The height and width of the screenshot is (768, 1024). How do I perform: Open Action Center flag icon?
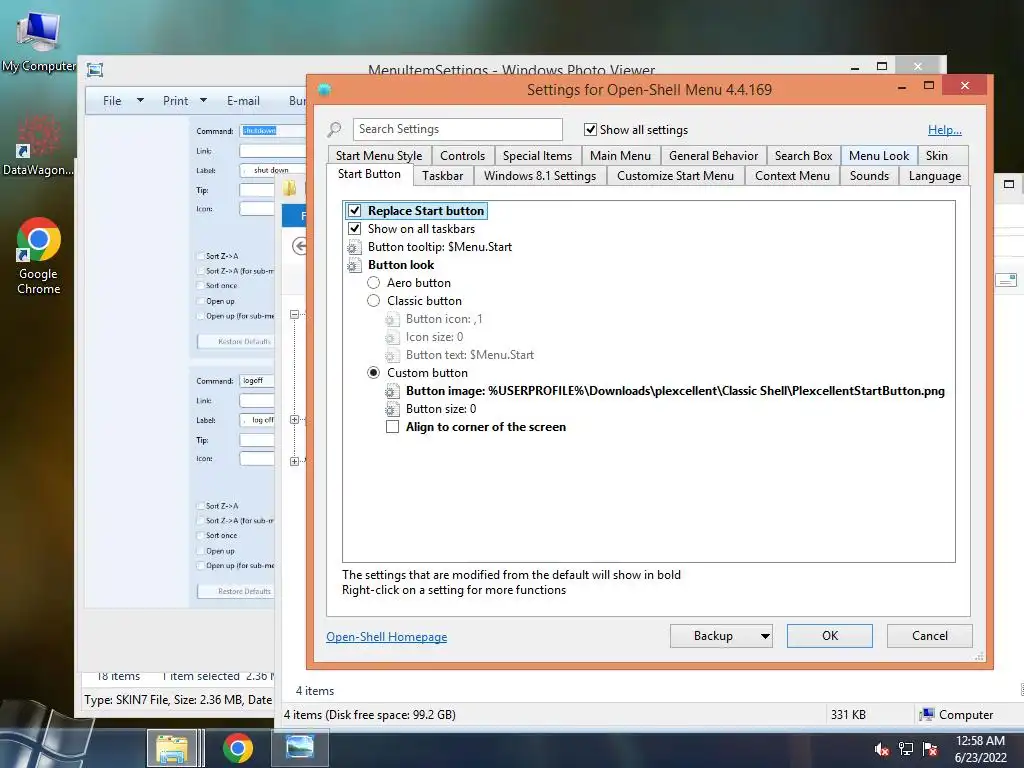click(x=930, y=749)
